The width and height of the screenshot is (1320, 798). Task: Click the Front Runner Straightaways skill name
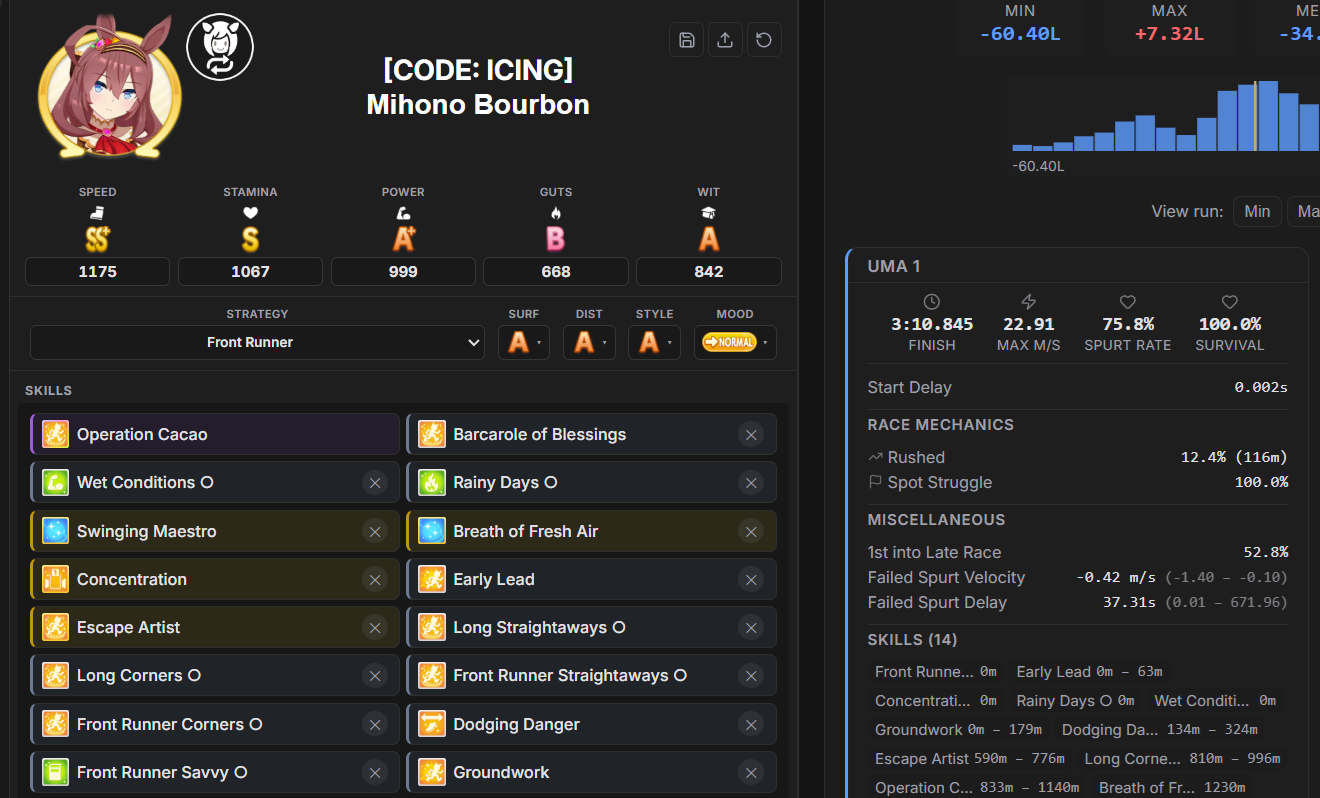click(x=570, y=675)
